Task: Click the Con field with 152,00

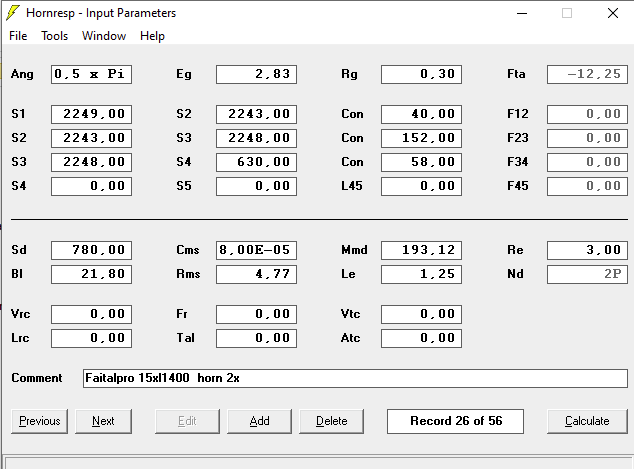Action: click(x=421, y=138)
